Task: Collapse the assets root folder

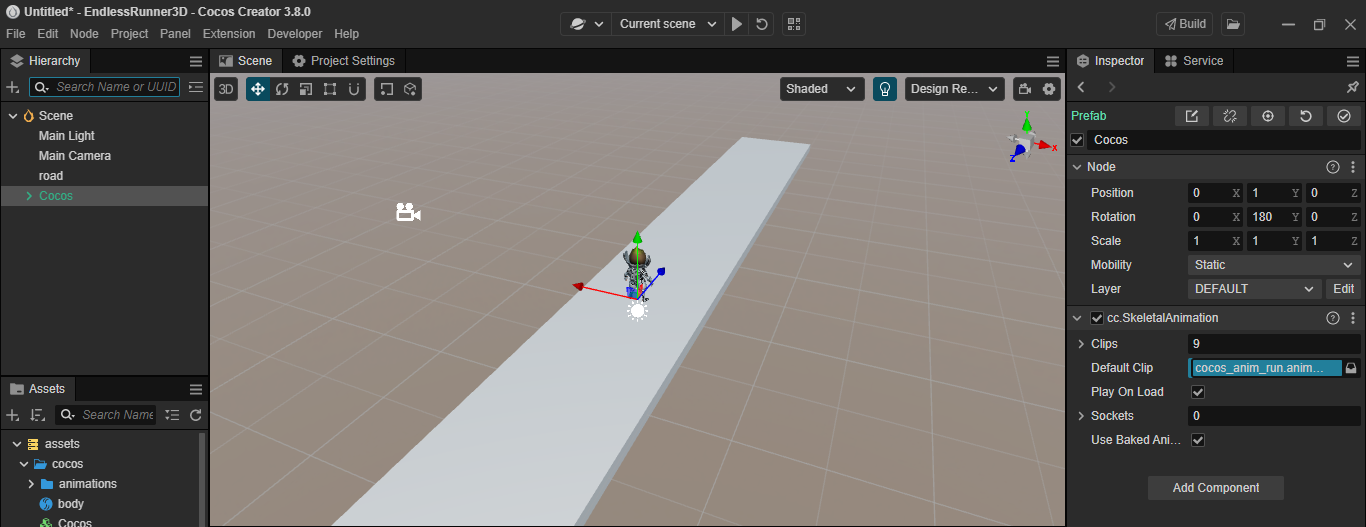Action: (15, 444)
